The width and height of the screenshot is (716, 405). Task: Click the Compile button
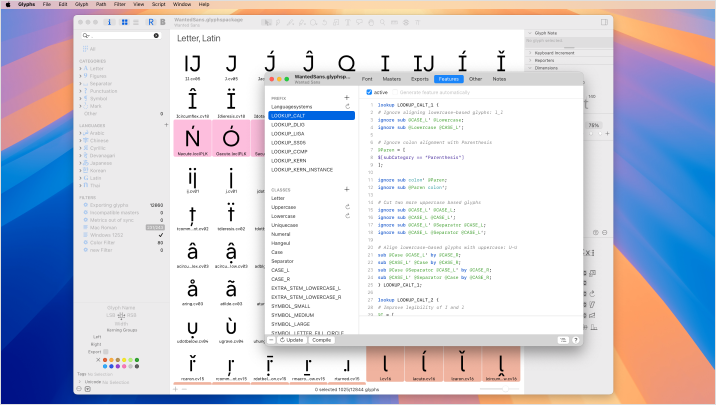pyautogui.click(x=321, y=340)
